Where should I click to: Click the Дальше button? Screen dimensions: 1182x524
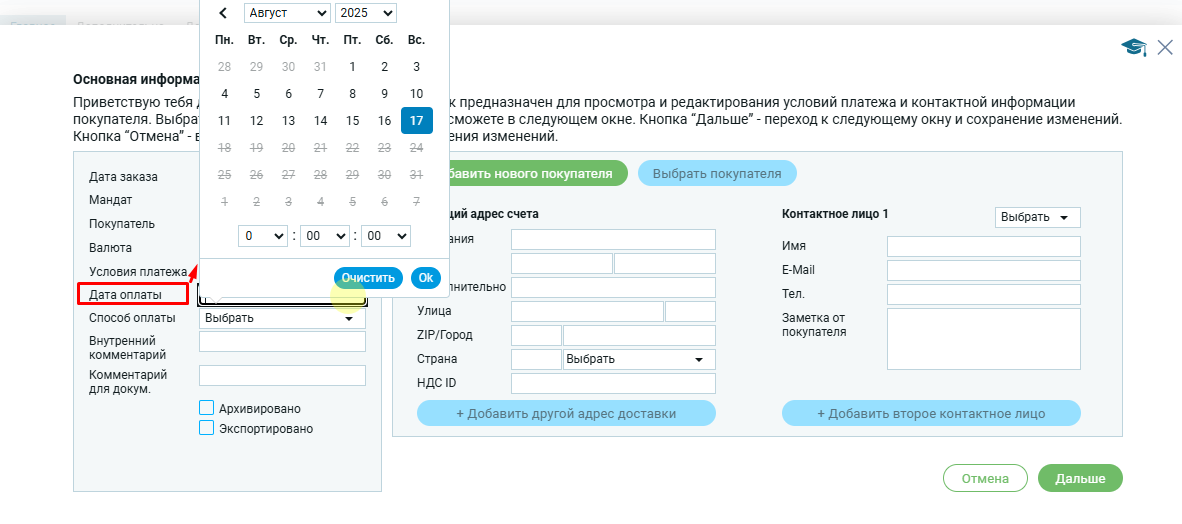coord(1080,479)
